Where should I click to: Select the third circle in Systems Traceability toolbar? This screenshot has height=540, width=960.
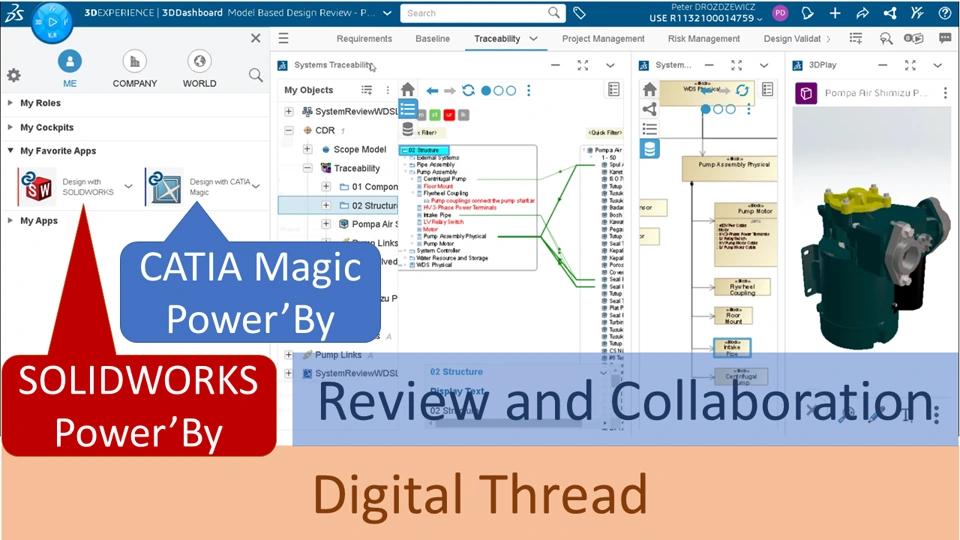click(511, 91)
